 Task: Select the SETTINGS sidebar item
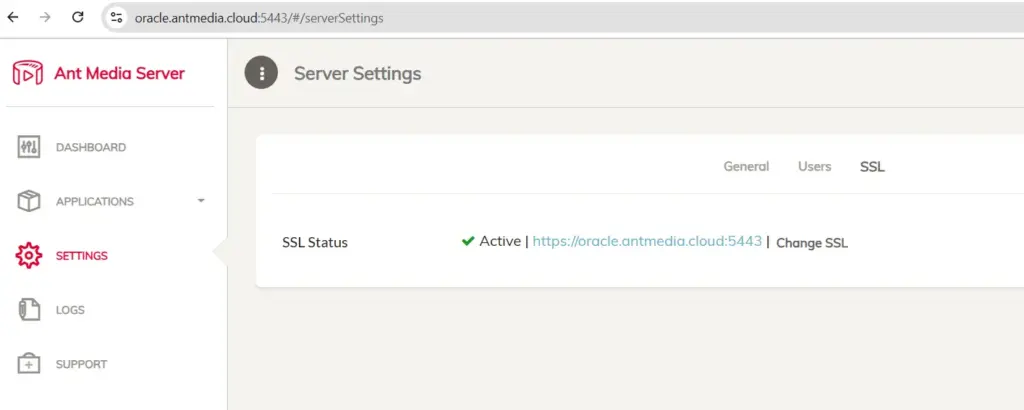pos(82,256)
